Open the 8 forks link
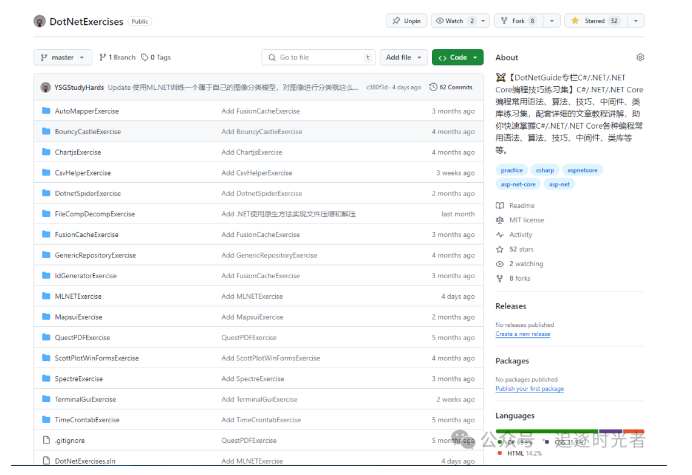692x475 pixels. click(513, 278)
